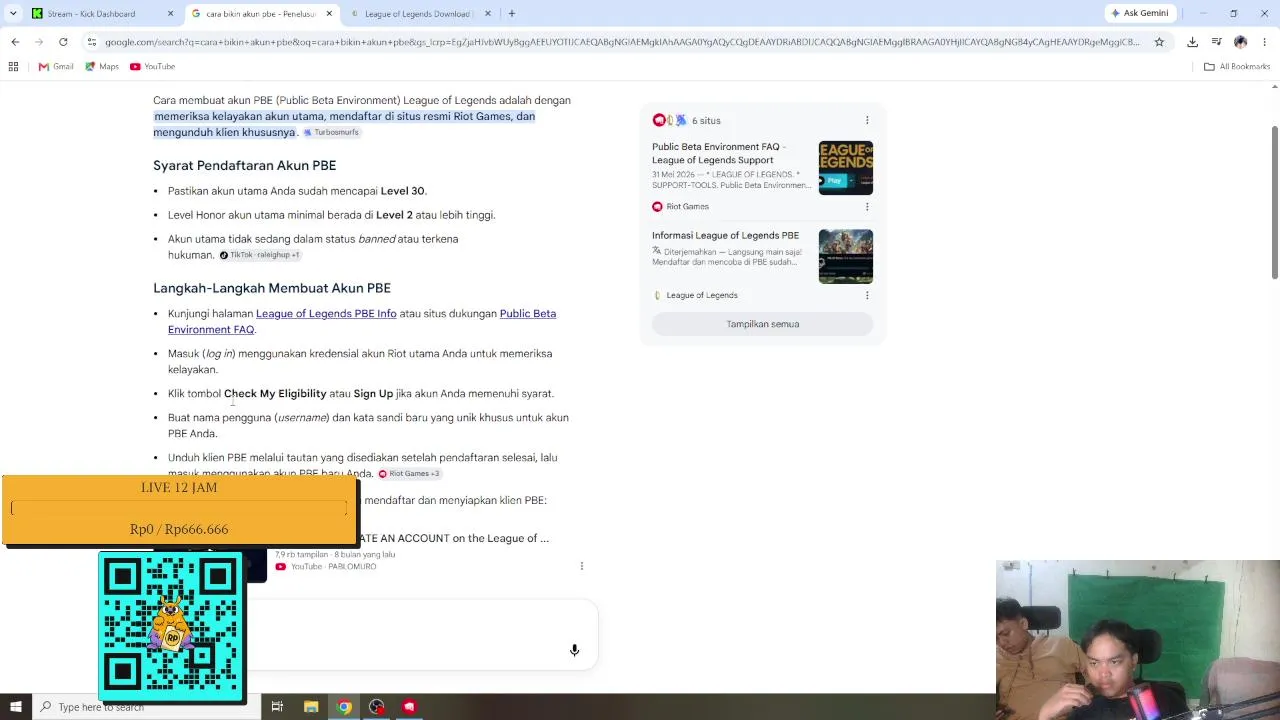This screenshot has height=720, width=1280.
Task: Open more options for the 6 situs panel
Action: [867, 121]
